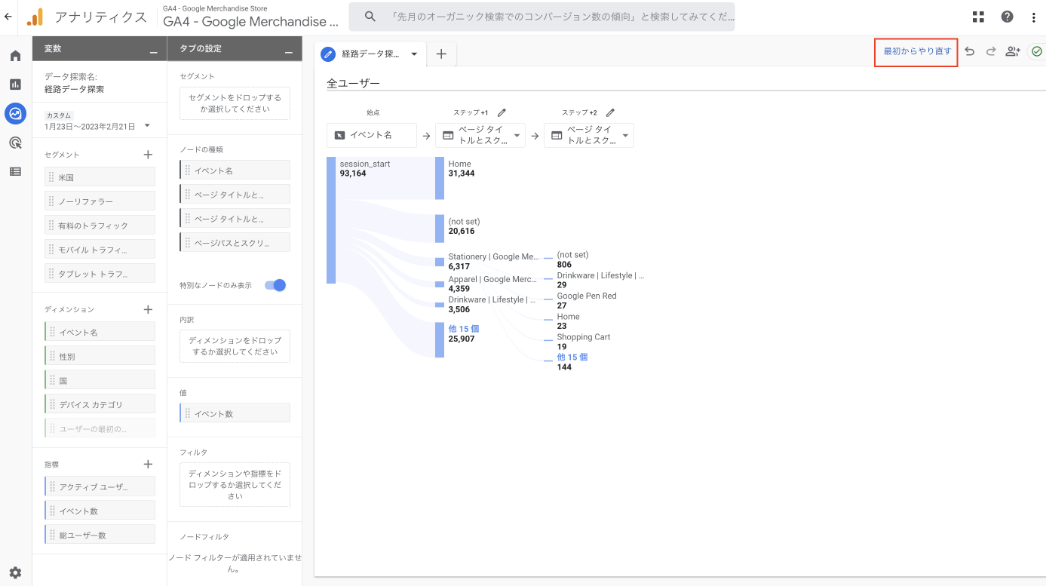1046x586 pixels.
Task: Click the フィルタ drop zone
Action: point(235,485)
